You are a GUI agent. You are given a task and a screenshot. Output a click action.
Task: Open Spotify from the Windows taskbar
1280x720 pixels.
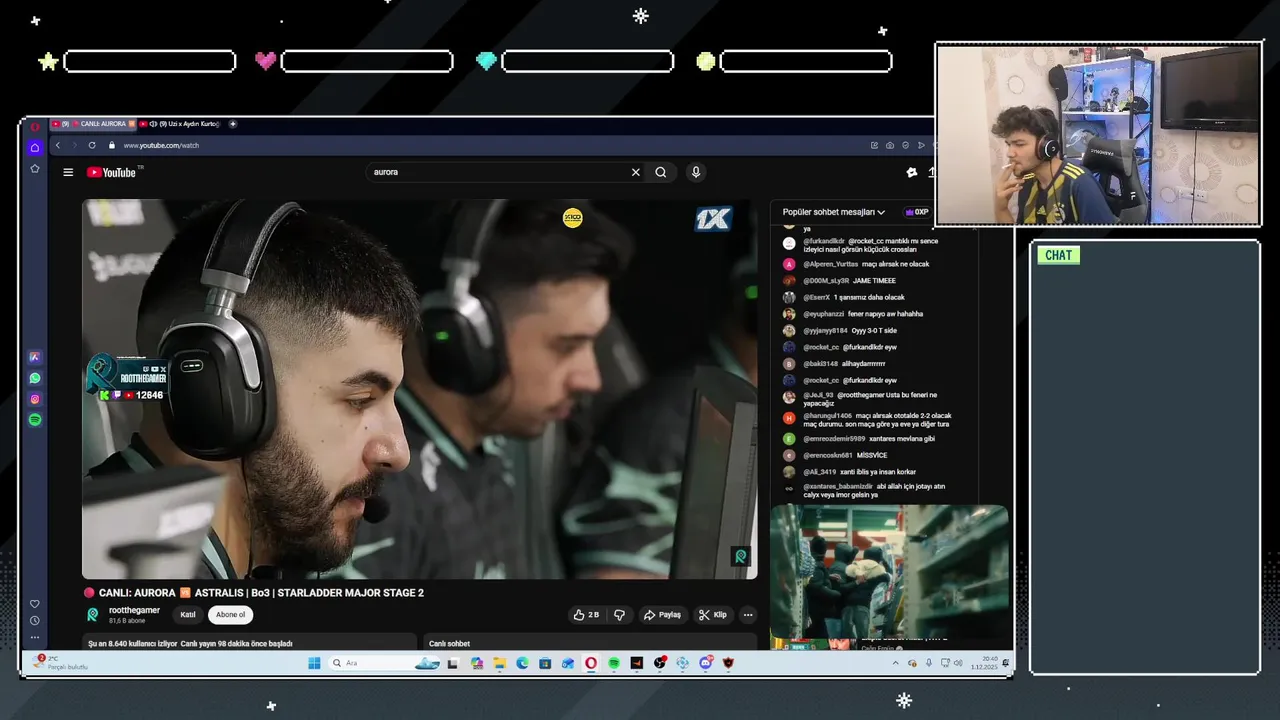click(x=614, y=663)
